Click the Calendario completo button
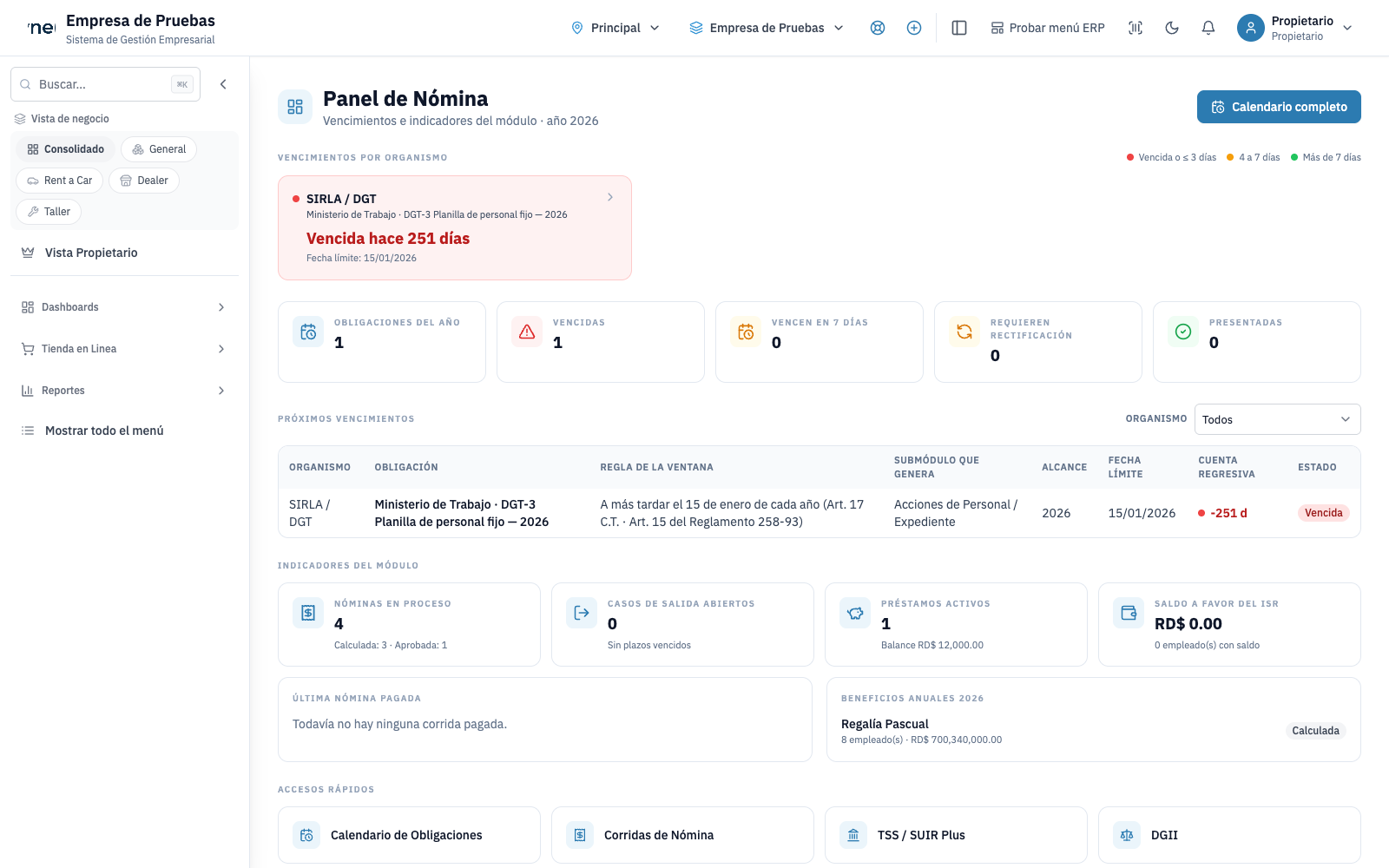1389x868 pixels. coord(1279,107)
